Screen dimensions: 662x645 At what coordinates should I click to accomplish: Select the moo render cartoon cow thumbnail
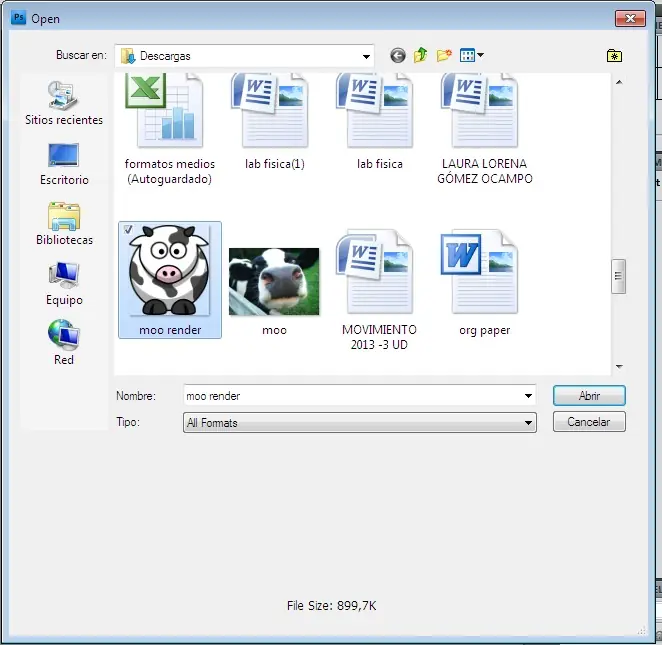[170, 280]
